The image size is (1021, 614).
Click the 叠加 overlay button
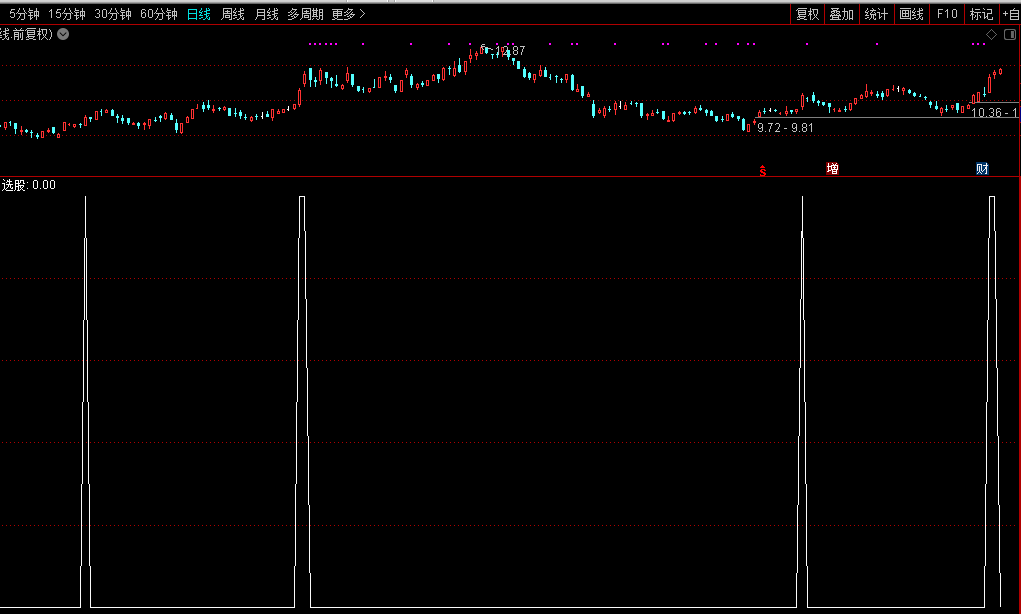pyautogui.click(x=841, y=14)
